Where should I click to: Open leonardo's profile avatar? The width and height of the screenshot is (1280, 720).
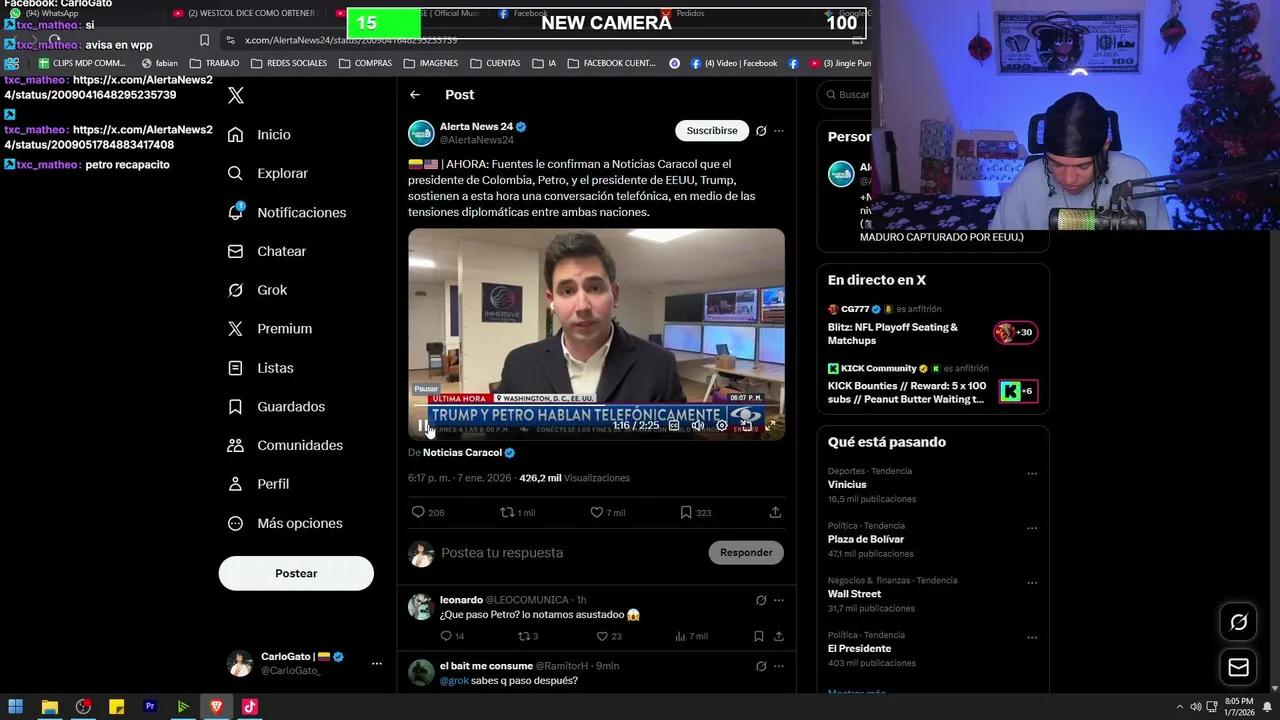click(421, 607)
